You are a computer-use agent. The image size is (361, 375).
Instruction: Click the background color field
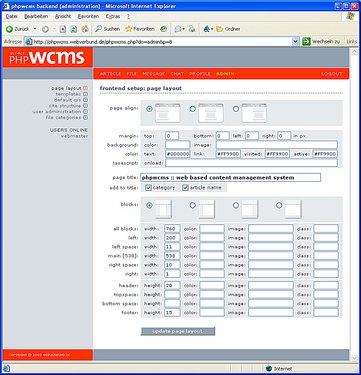(178, 145)
